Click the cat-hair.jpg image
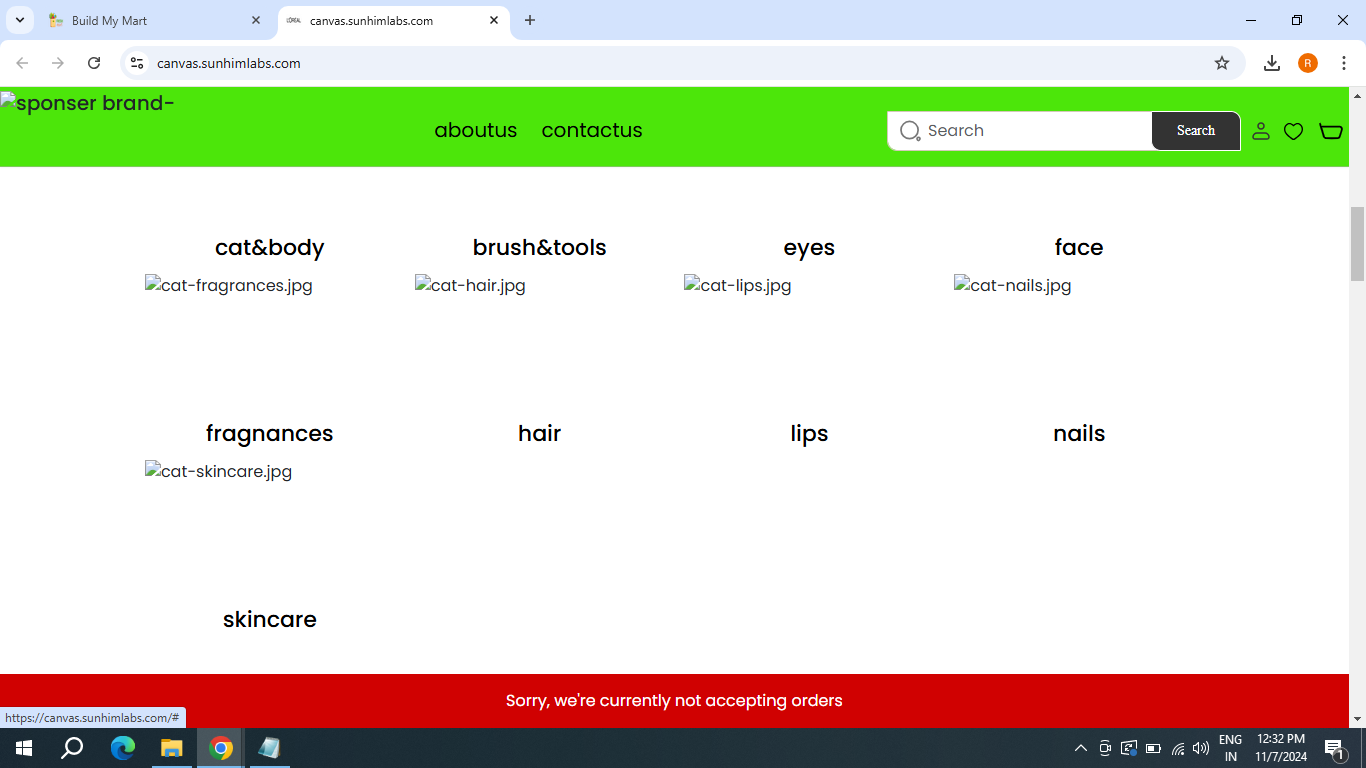The image size is (1366, 768). (471, 286)
